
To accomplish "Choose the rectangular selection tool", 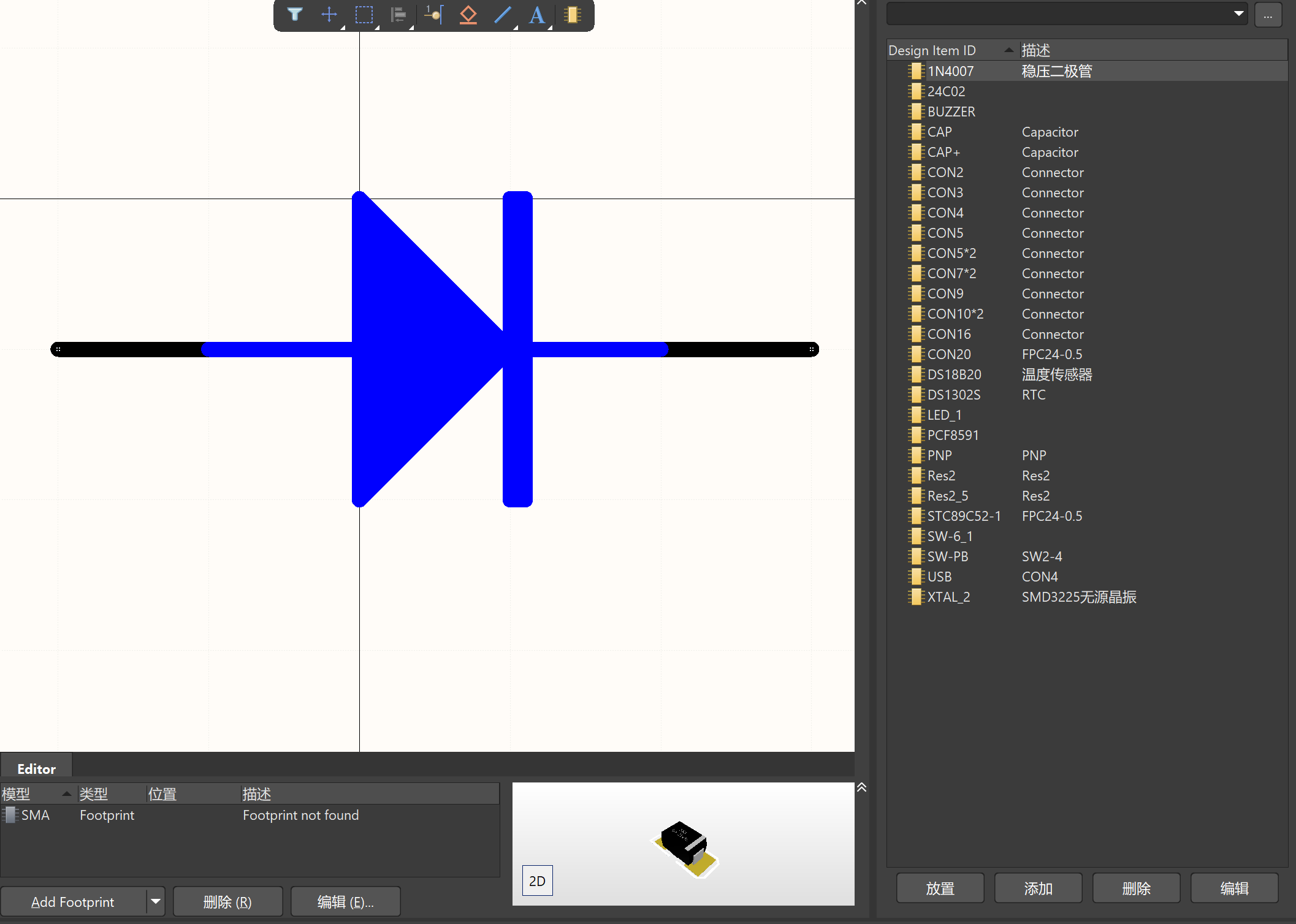I will coord(364,15).
